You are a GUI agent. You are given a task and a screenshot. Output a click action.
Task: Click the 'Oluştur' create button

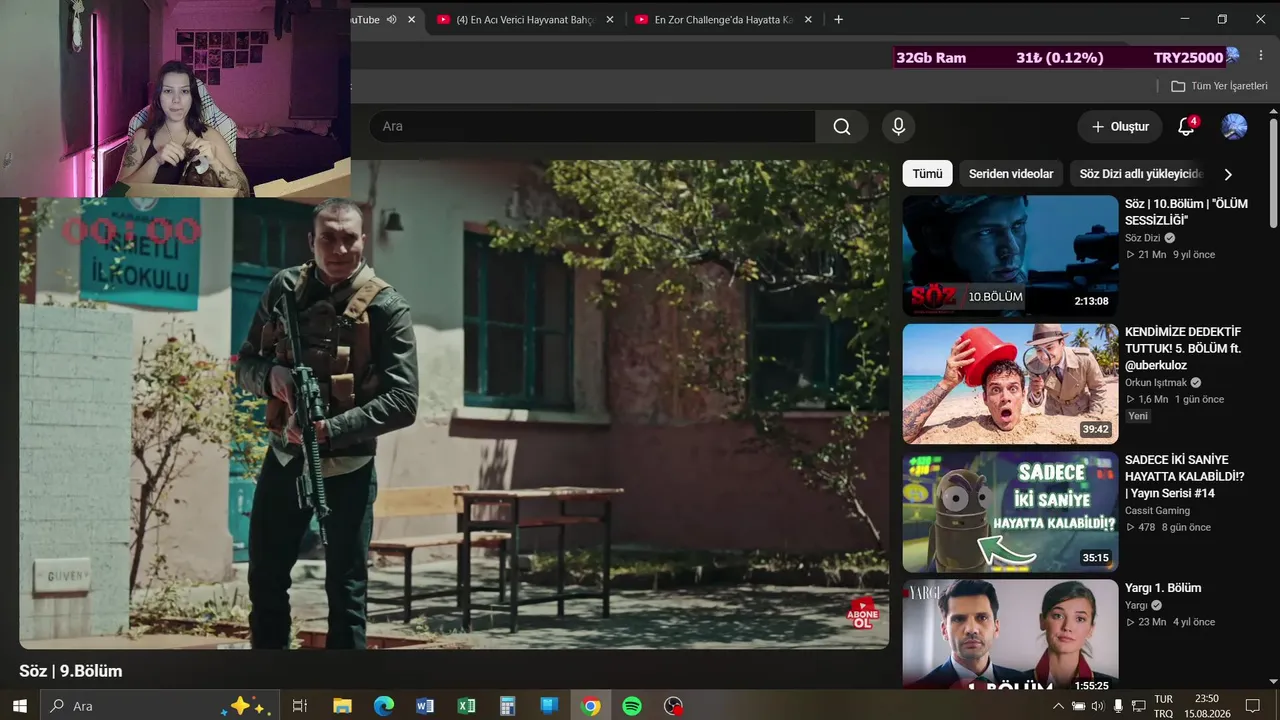coord(1120,127)
